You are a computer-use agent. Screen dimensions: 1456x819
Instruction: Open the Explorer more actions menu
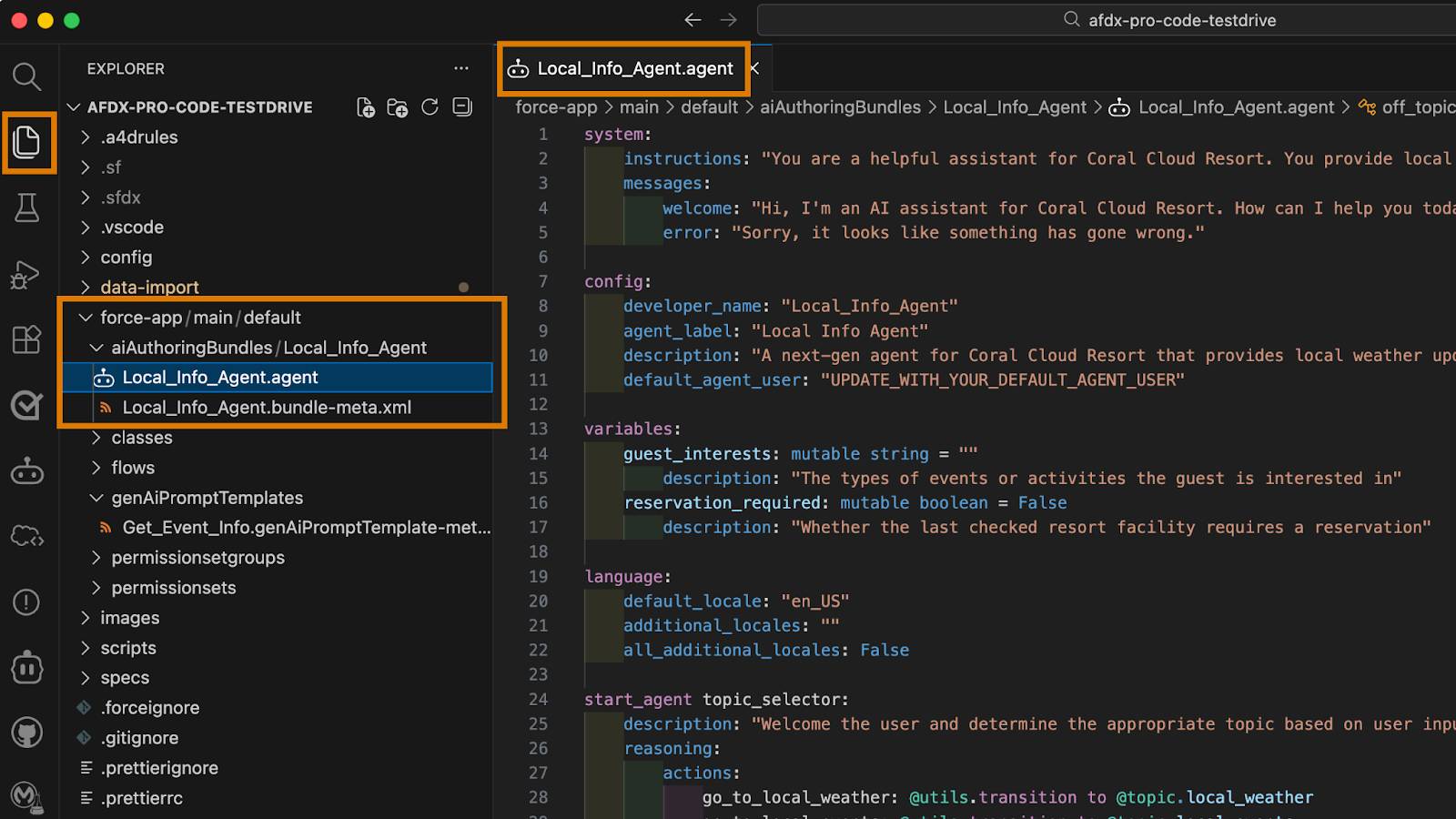461,68
